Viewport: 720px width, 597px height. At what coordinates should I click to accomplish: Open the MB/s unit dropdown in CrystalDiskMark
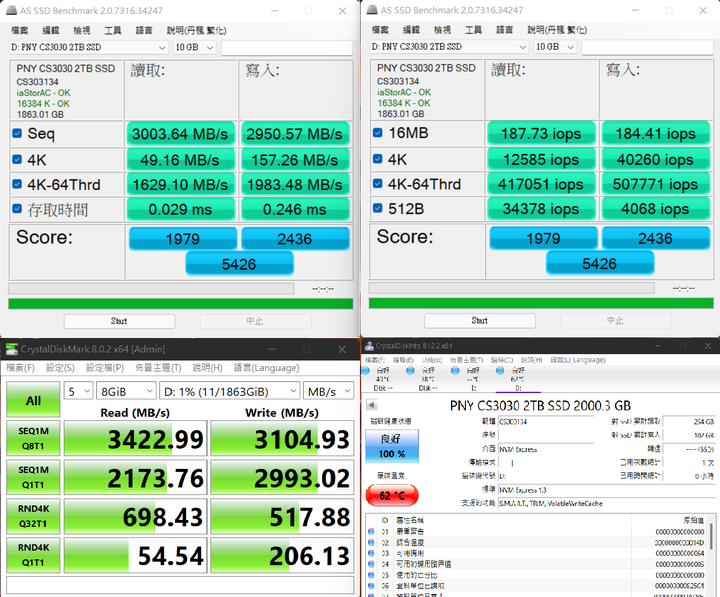click(328, 391)
